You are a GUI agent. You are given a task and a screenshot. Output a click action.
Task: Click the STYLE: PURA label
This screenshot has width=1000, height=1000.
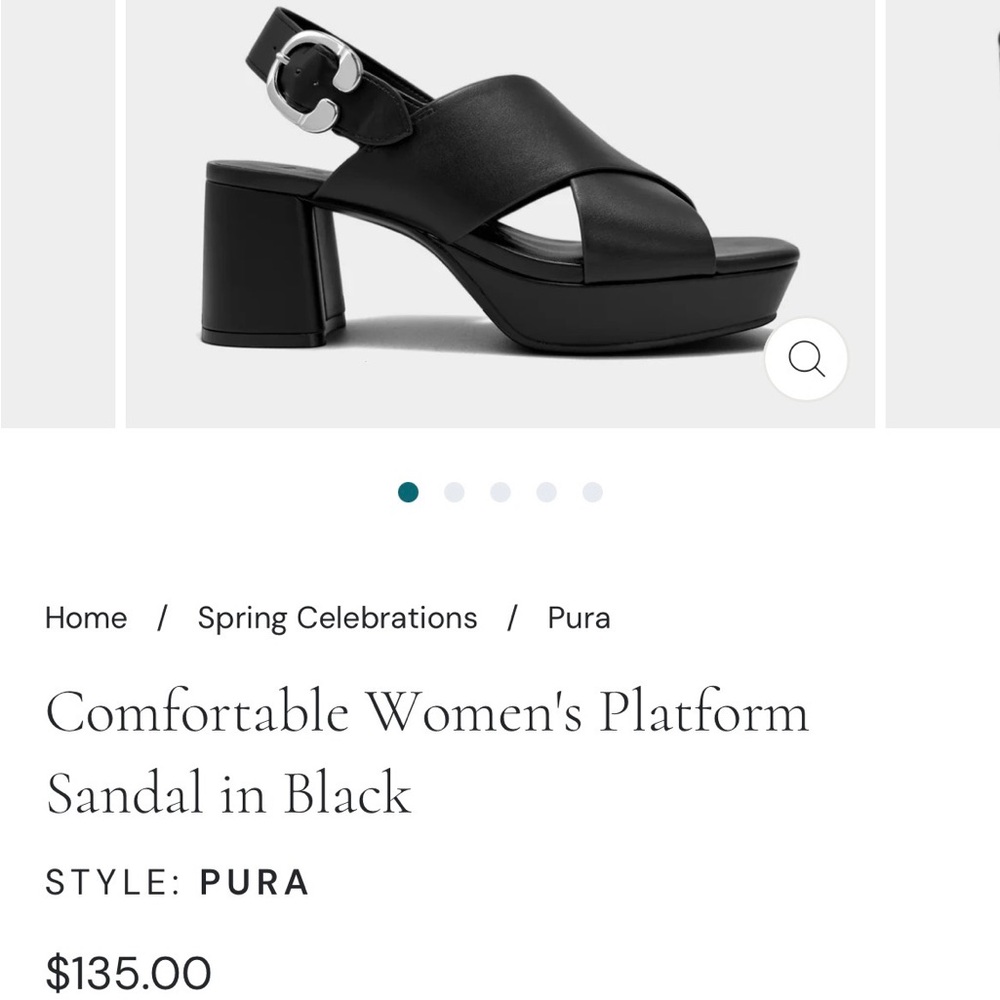(178, 883)
